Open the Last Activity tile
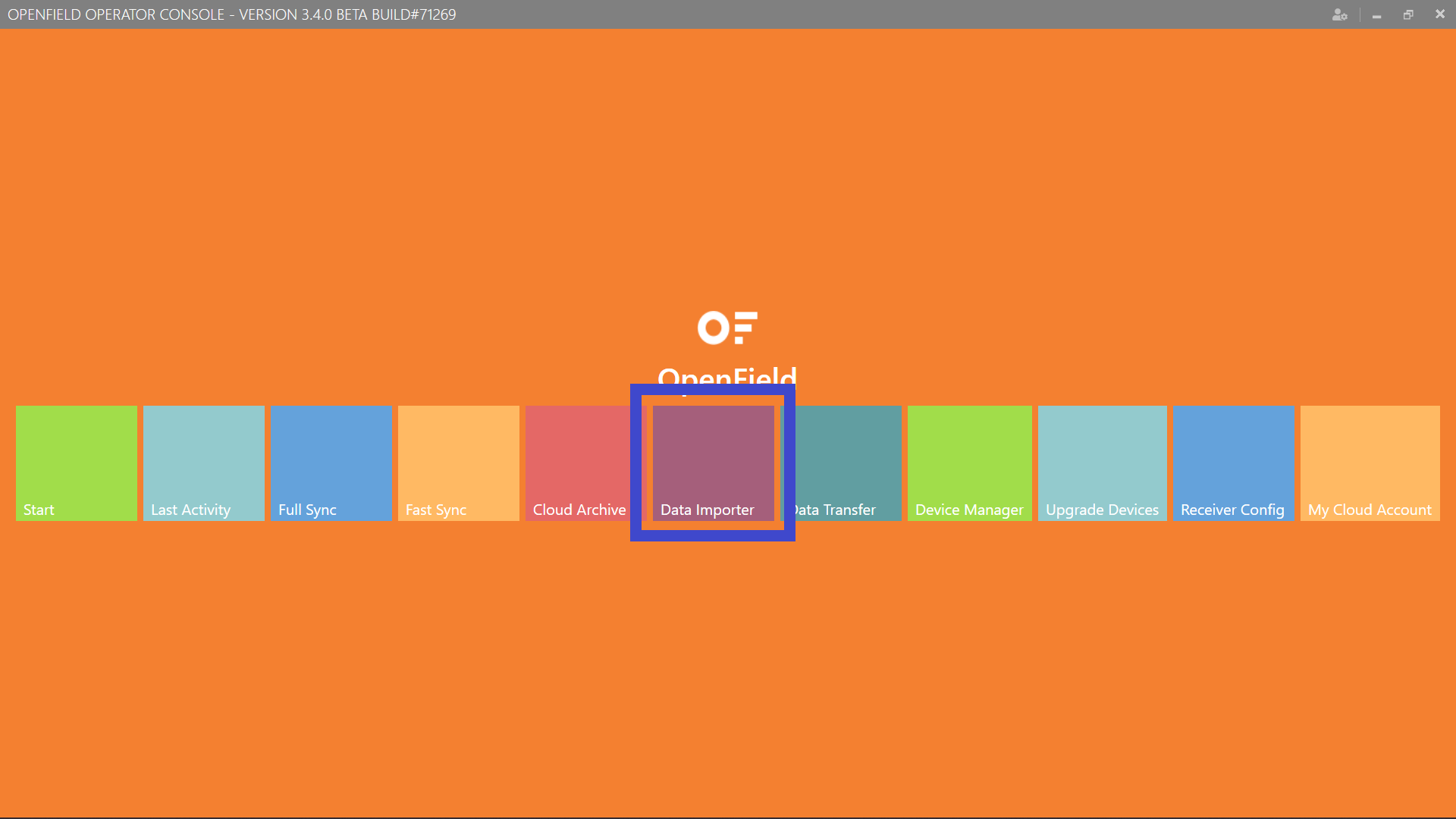The width and height of the screenshot is (1456, 819). [204, 463]
